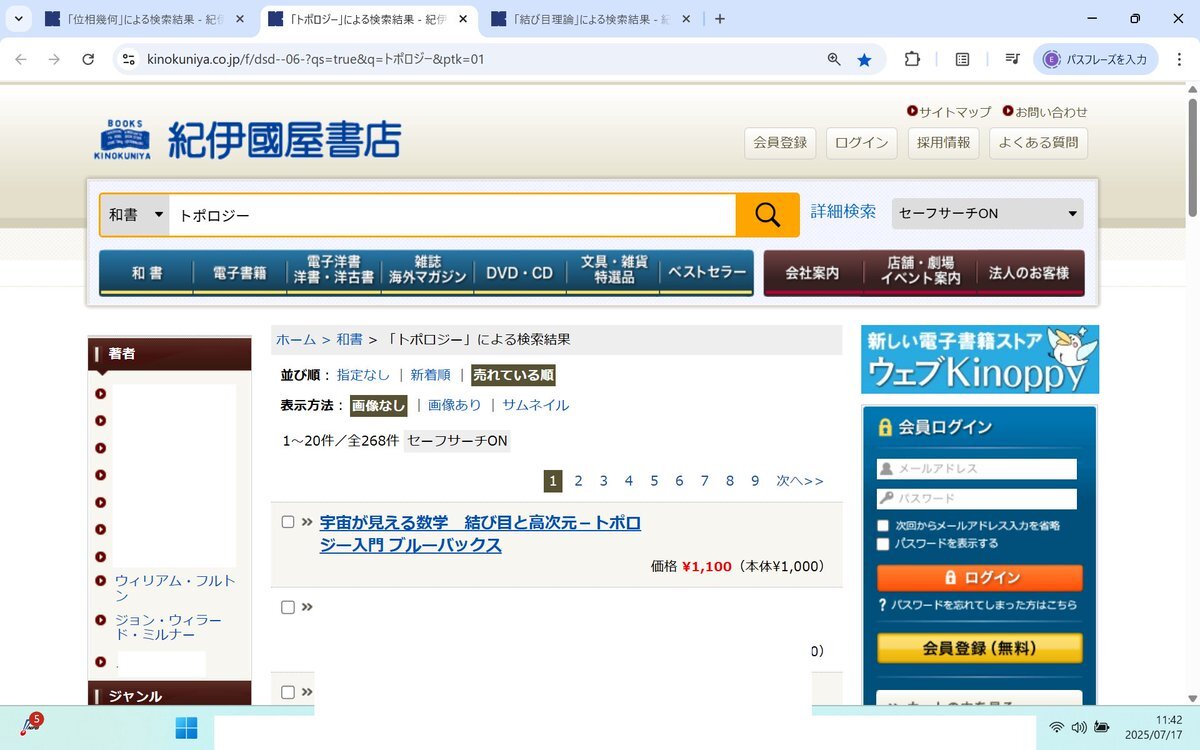Click the Kinokuniya Books logo
The image size is (1200, 750).
pos(247,140)
